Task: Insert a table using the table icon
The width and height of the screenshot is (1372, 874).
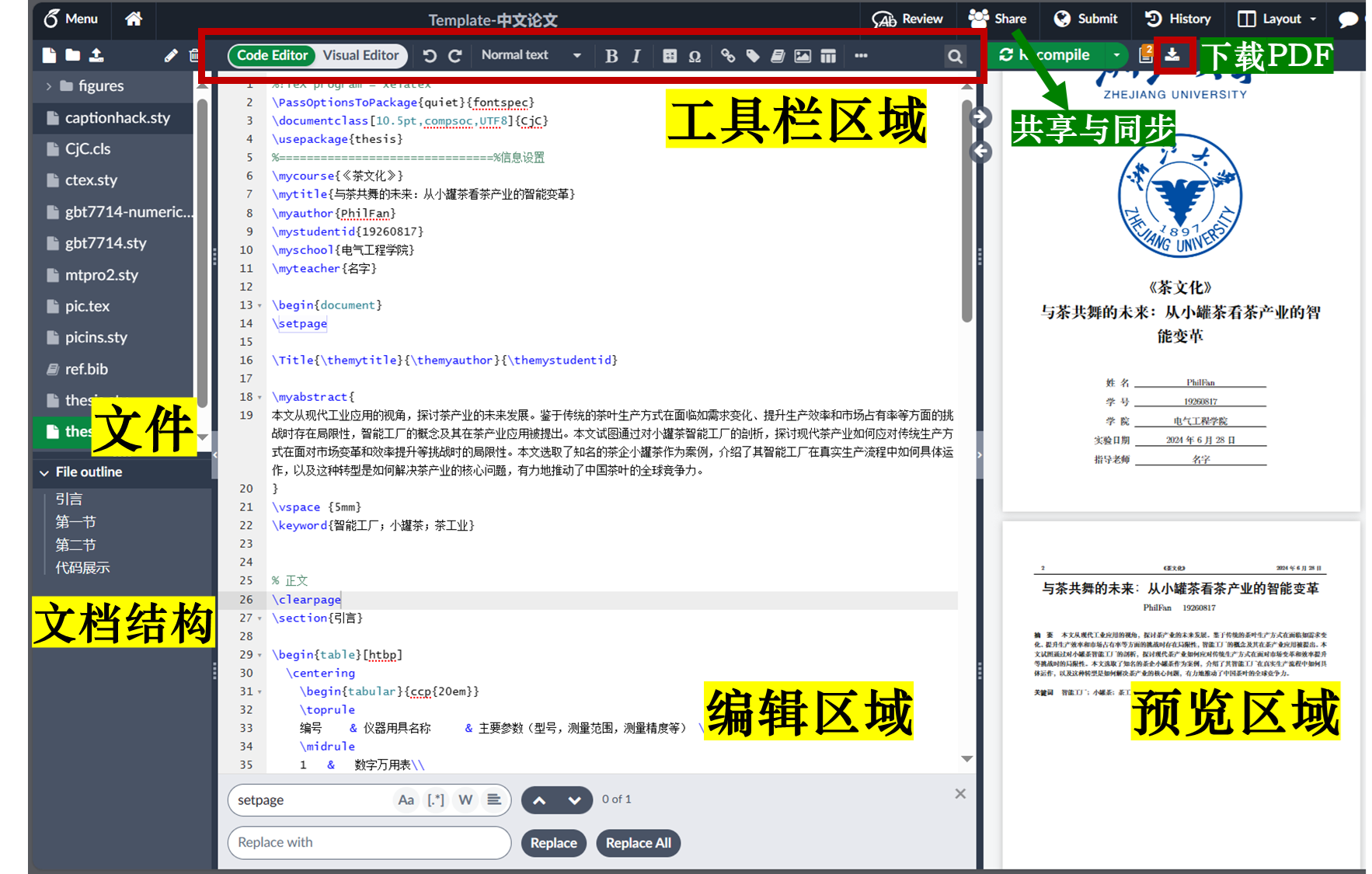Action: coord(828,56)
